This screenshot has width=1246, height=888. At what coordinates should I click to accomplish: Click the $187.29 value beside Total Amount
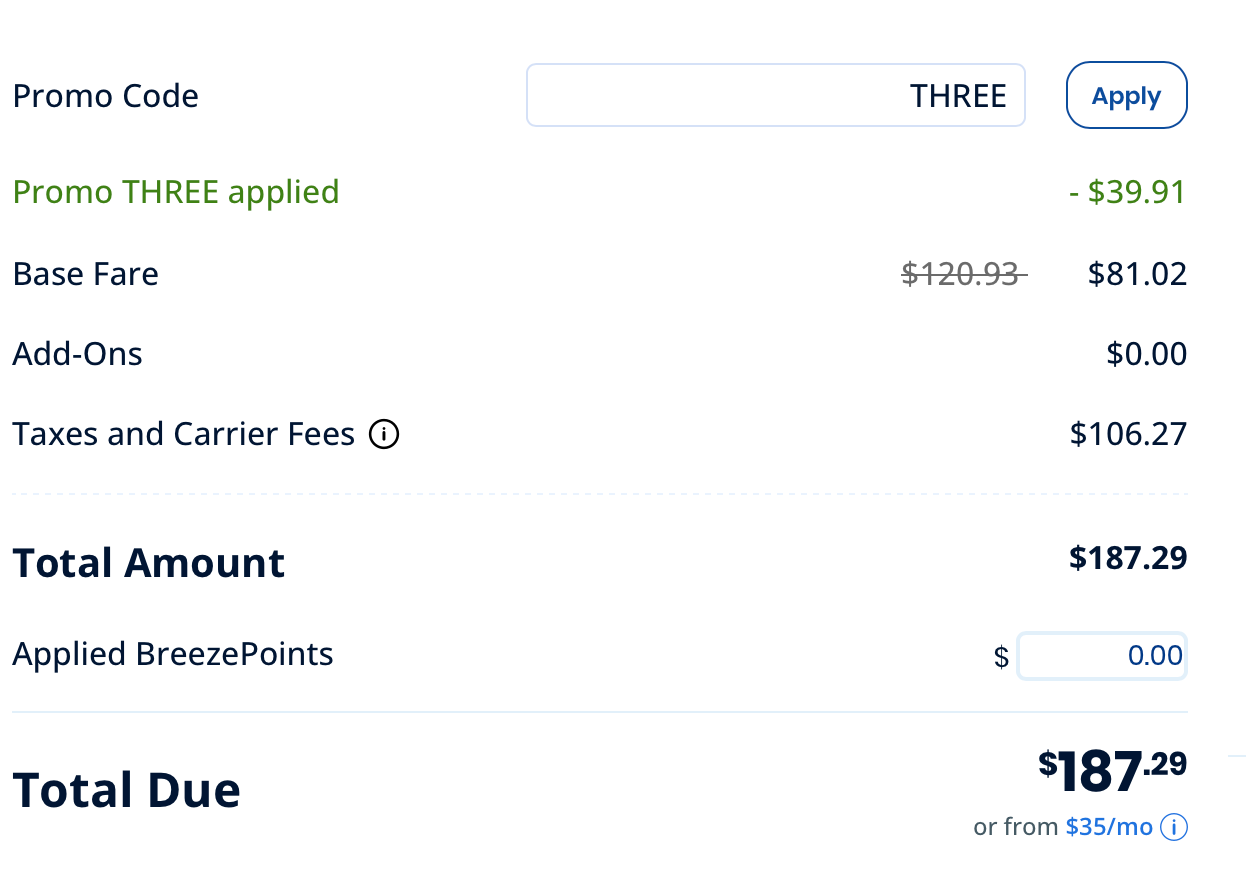1128,558
